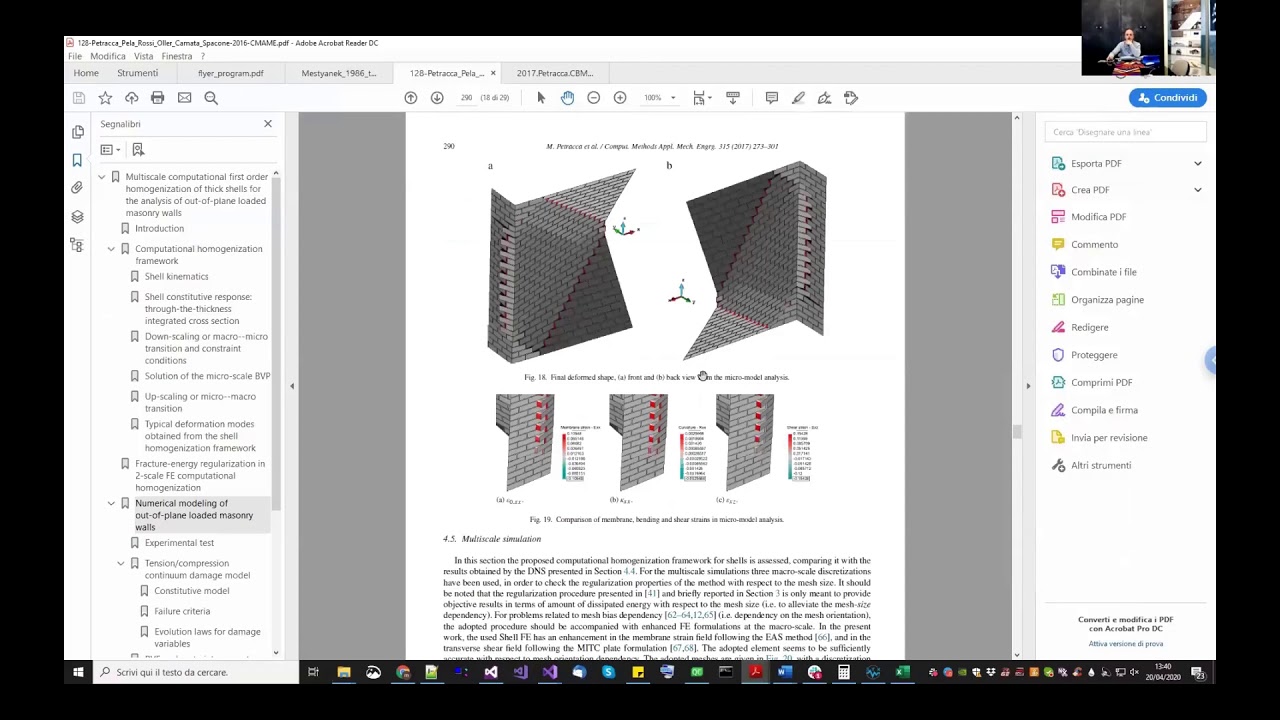Click the scrolling mode toolbar icon
The width and height of the screenshot is (1280, 720).
pos(733,98)
